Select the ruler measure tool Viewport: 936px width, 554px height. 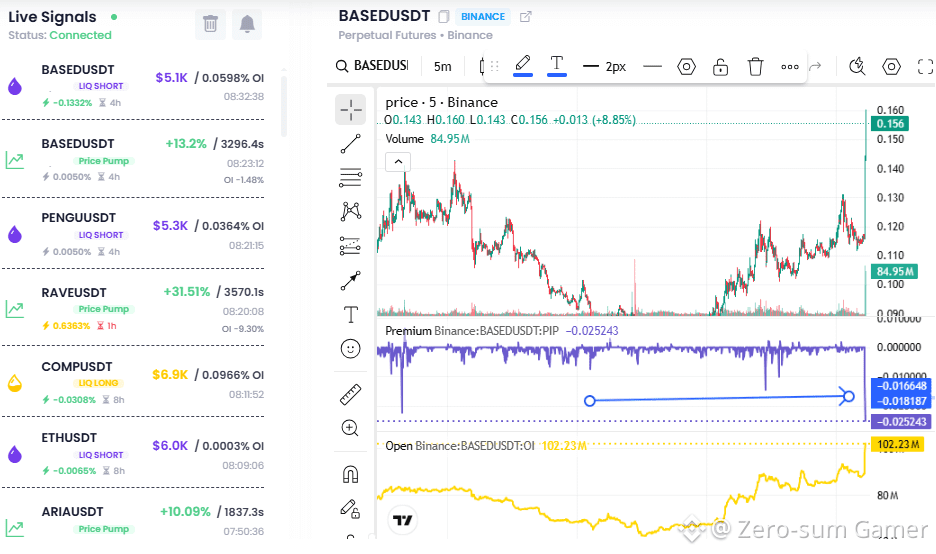[x=350, y=394]
